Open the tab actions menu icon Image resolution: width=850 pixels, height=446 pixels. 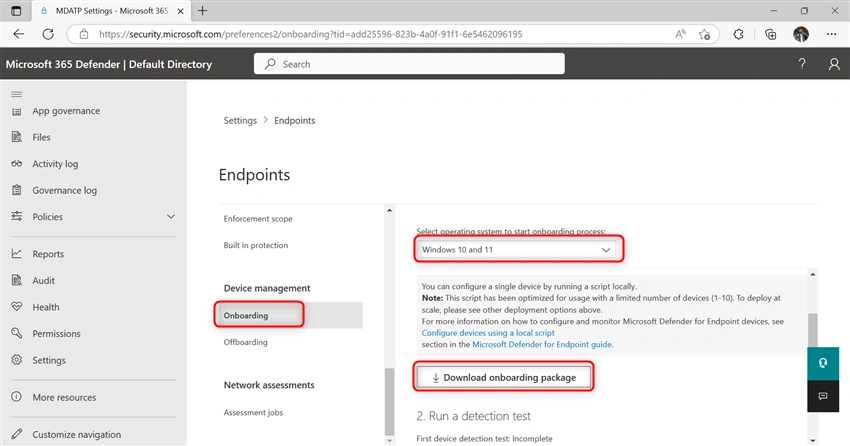click(16, 11)
